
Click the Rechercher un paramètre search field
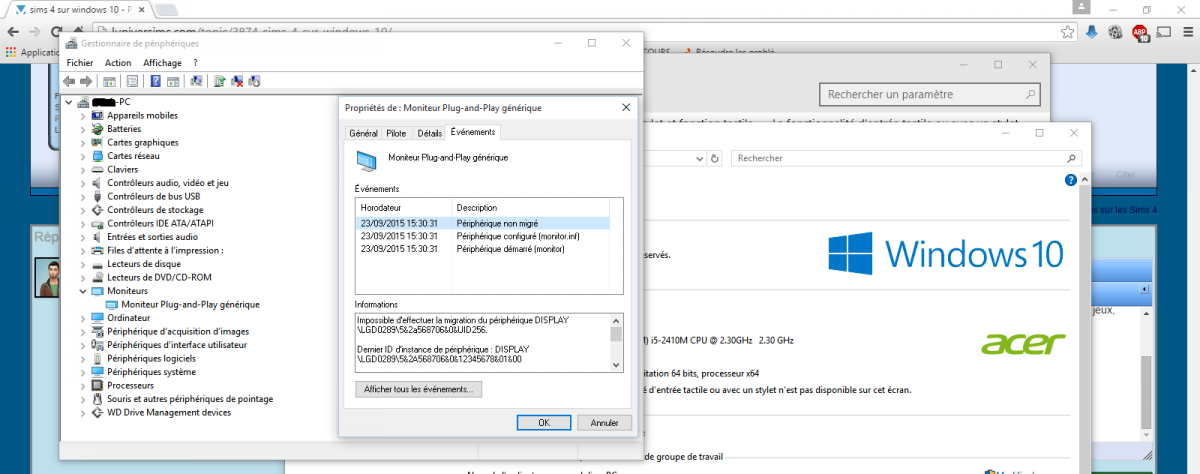[928, 94]
